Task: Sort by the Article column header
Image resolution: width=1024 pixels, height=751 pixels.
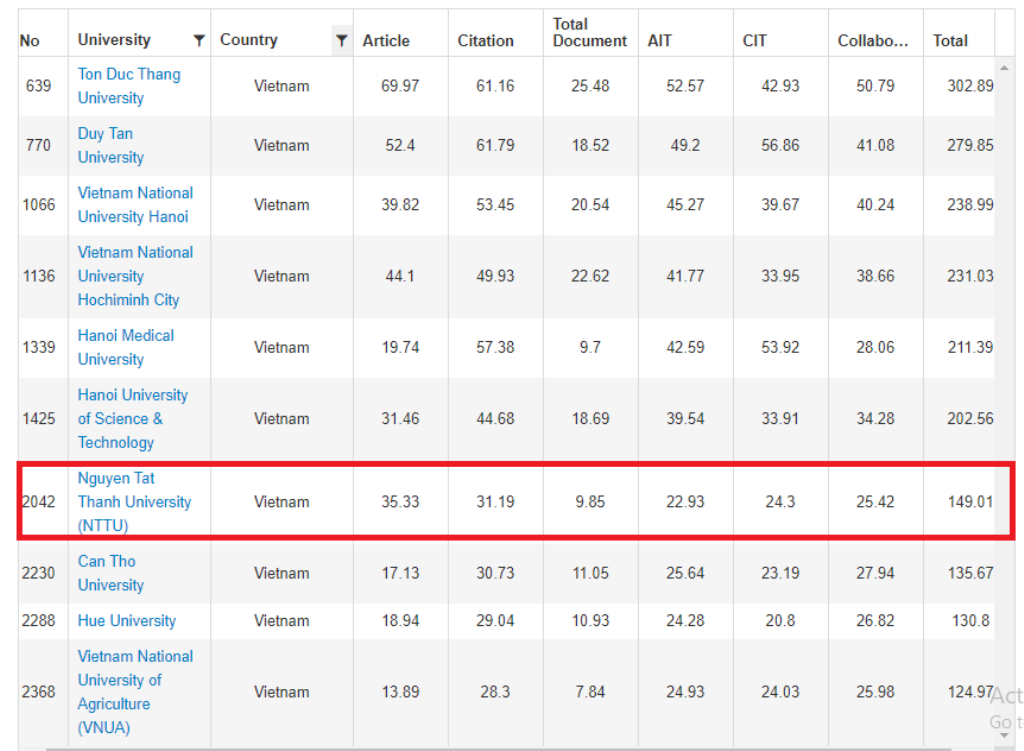Action: pos(386,40)
